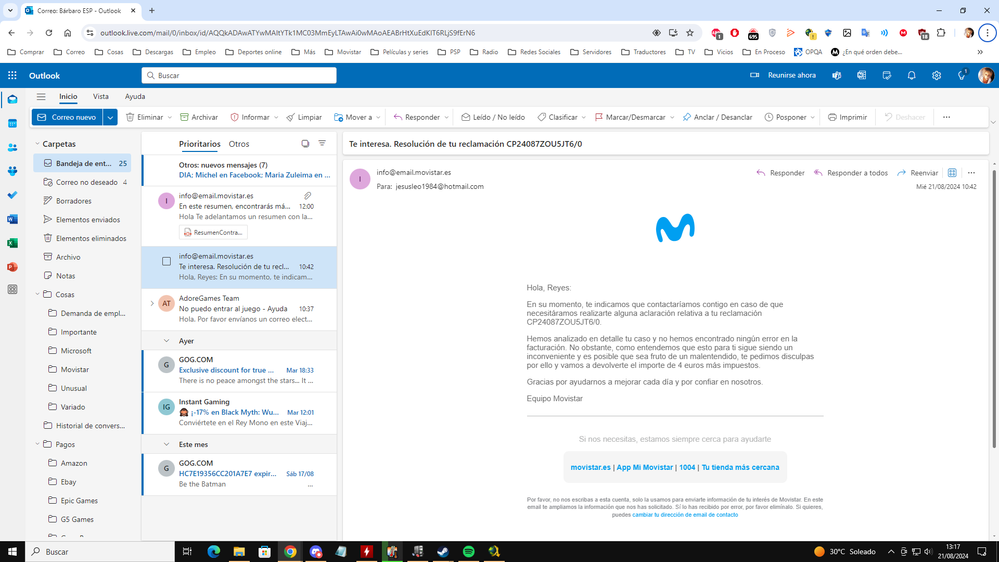Viewport: 999px width, 562px height.
Task: Open the To Do checkmark icon
Action: tap(12, 195)
